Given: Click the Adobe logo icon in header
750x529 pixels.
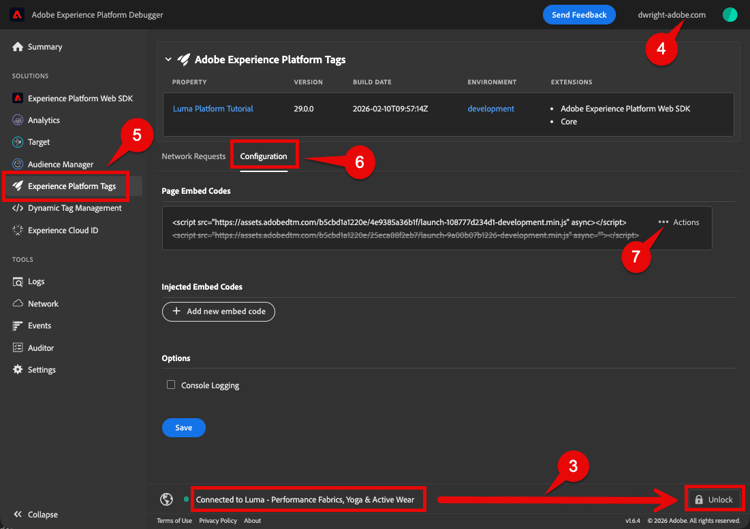Looking at the screenshot, I should coord(17,14).
